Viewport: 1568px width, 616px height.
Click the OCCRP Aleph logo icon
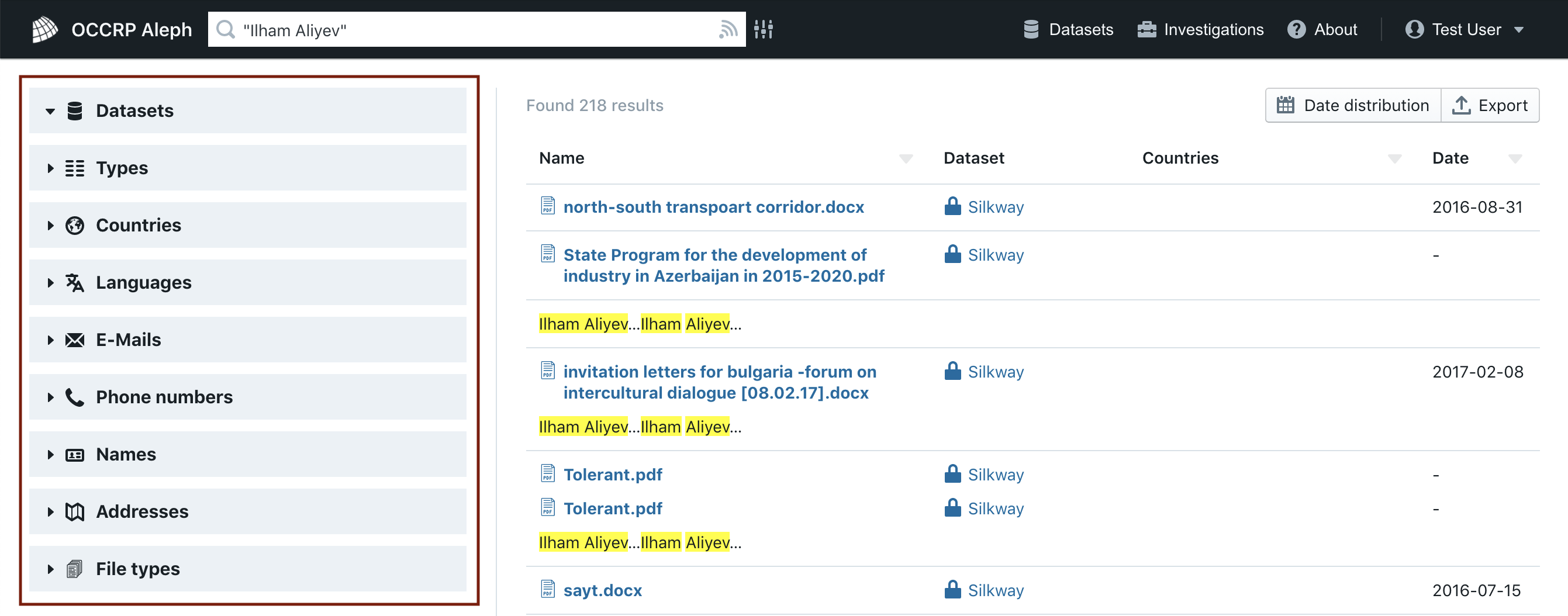(x=45, y=29)
